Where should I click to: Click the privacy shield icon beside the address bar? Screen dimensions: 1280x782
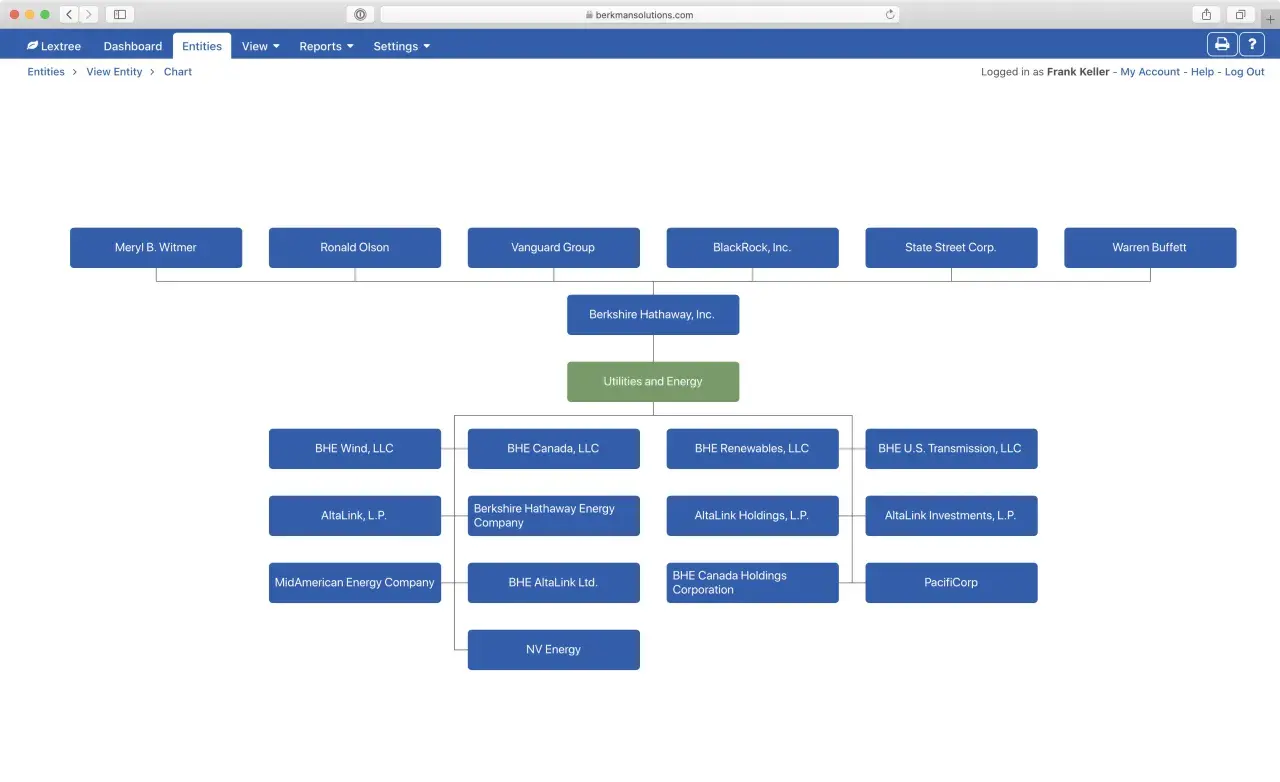pyautogui.click(x=360, y=14)
